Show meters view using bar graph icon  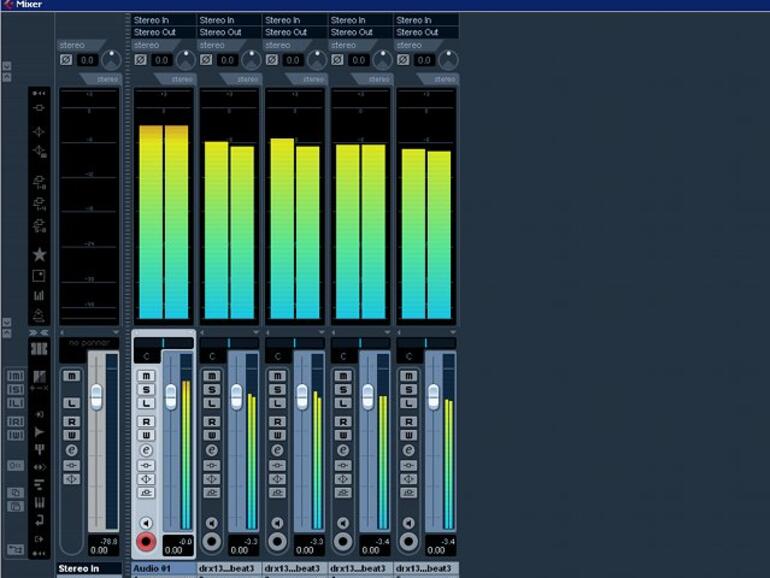pyautogui.click(x=39, y=295)
